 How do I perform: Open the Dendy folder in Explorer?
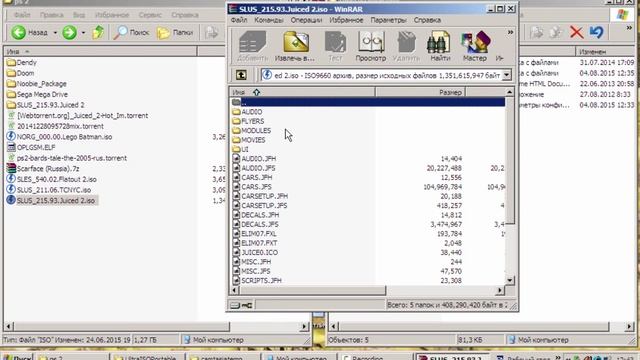pyautogui.click(x=22, y=62)
